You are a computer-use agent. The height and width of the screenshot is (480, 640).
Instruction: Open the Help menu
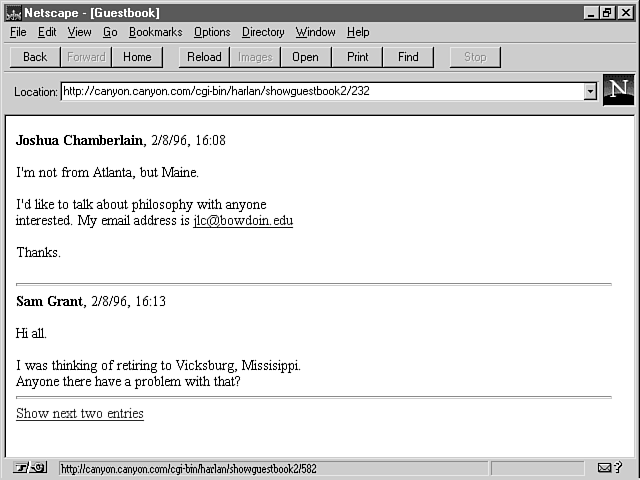point(358,32)
